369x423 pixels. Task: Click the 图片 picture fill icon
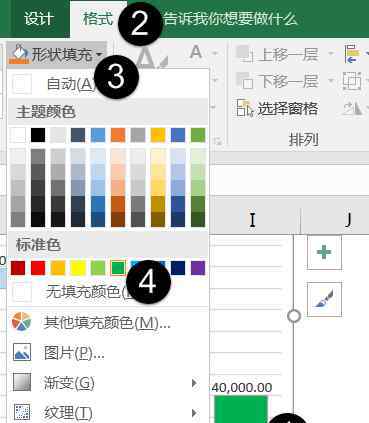pos(22,352)
